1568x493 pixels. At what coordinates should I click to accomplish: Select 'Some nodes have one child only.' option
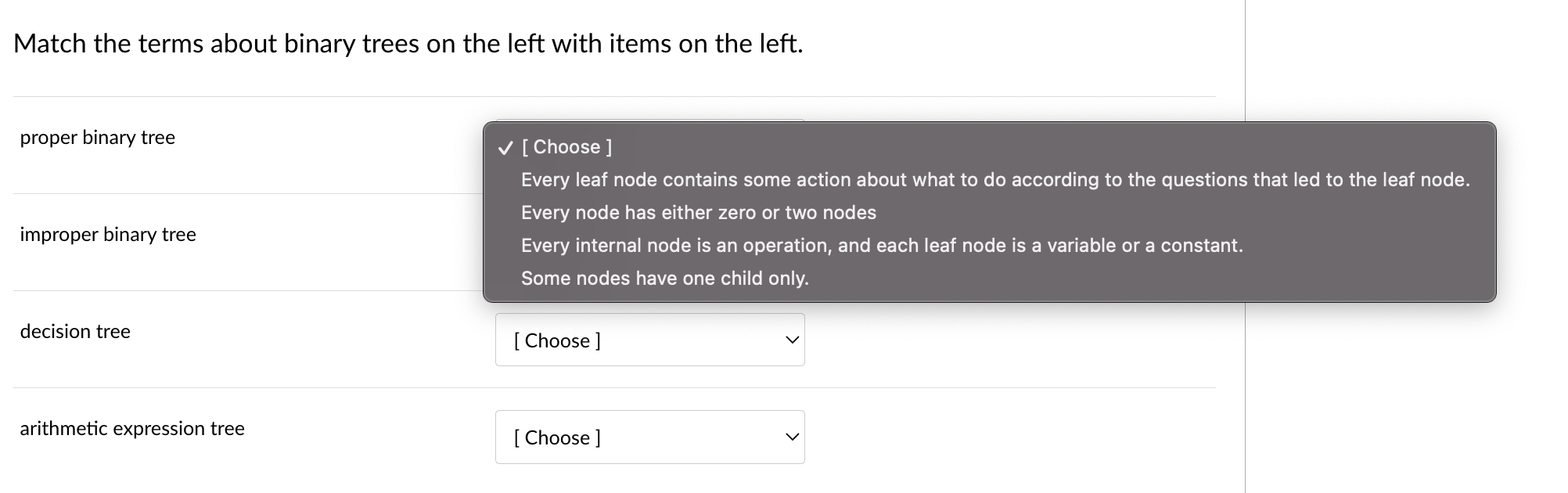[x=664, y=278]
